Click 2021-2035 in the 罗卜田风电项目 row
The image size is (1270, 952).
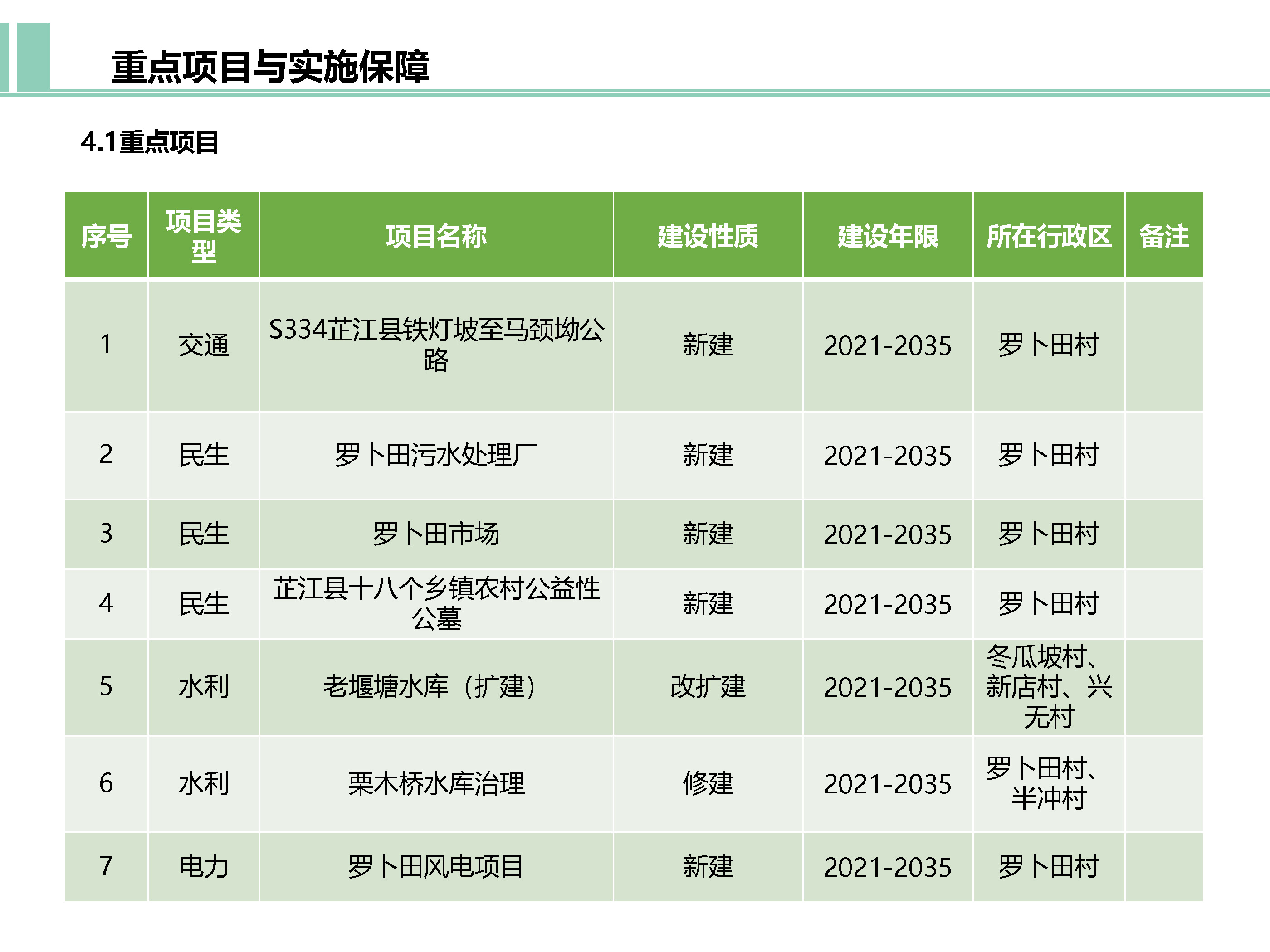pos(888,866)
